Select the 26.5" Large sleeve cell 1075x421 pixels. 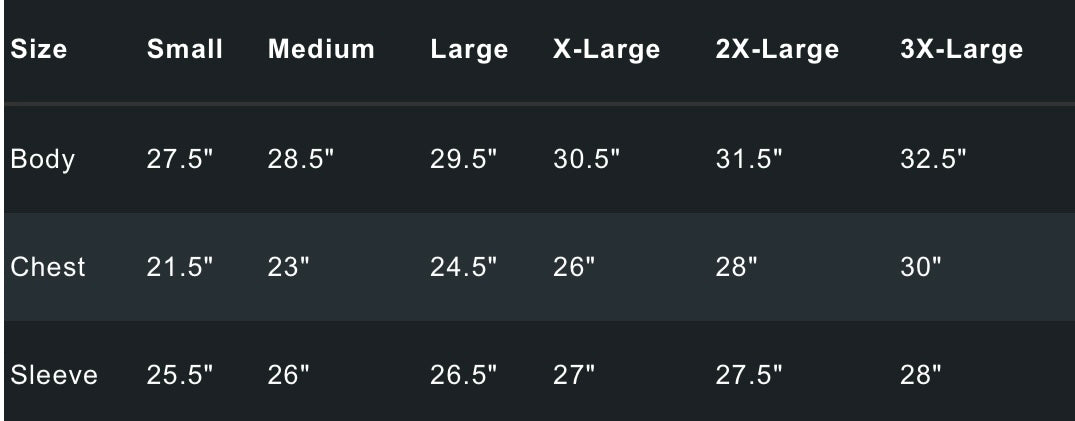pos(464,376)
